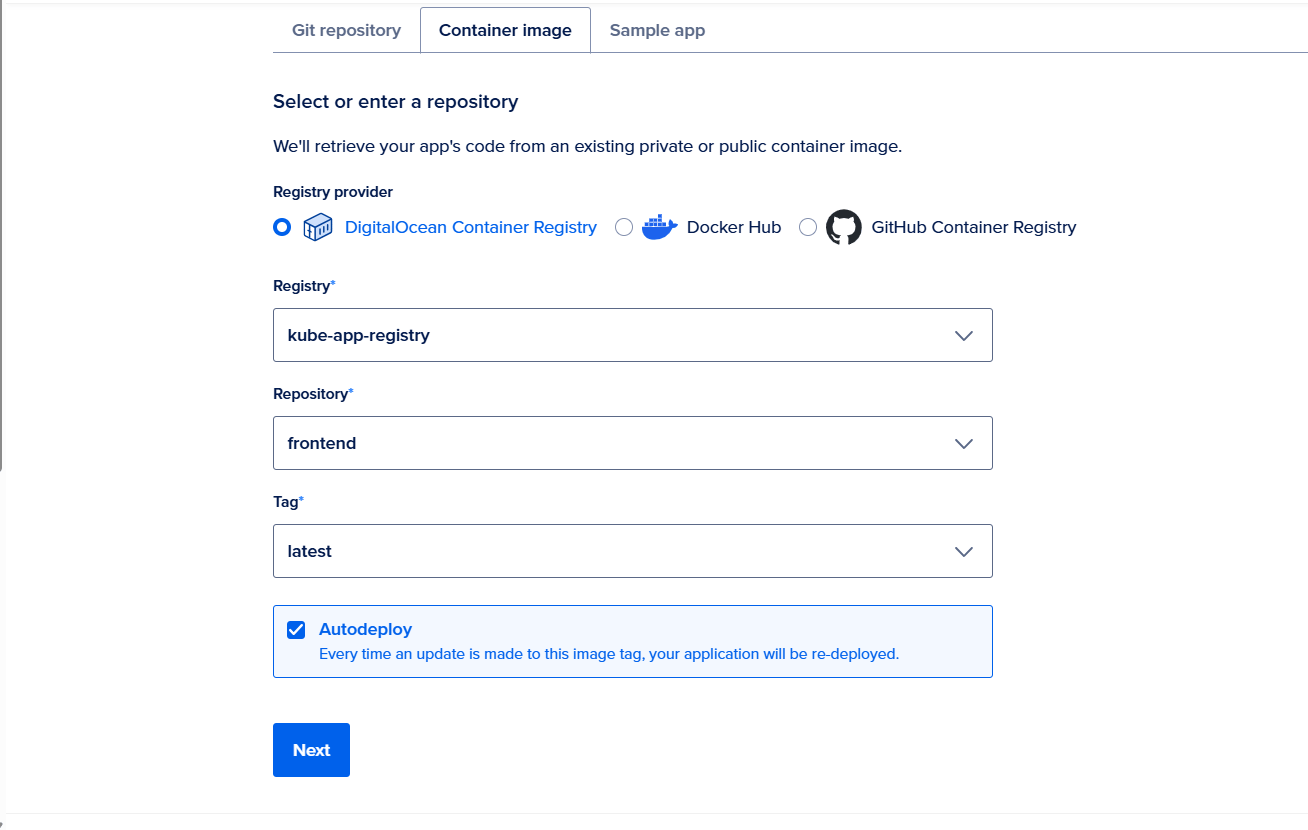Click the Next button
The height and width of the screenshot is (830, 1308).
pyautogui.click(x=311, y=750)
